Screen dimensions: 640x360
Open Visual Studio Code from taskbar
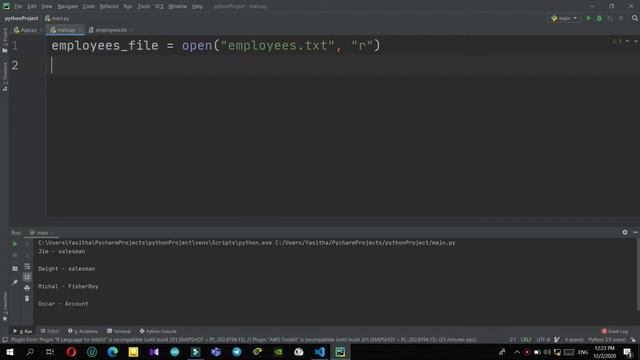(x=320, y=352)
